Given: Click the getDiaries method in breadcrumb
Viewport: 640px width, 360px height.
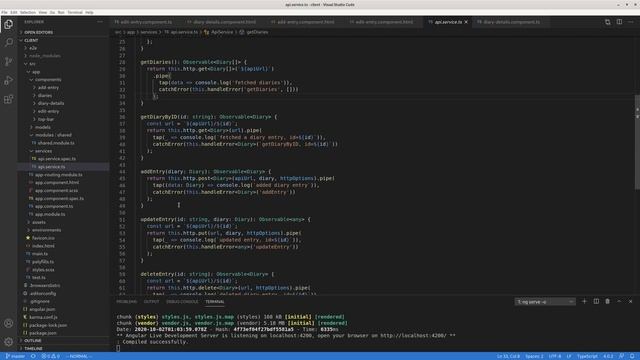Looking at the screenshot, I should (254, 32).
